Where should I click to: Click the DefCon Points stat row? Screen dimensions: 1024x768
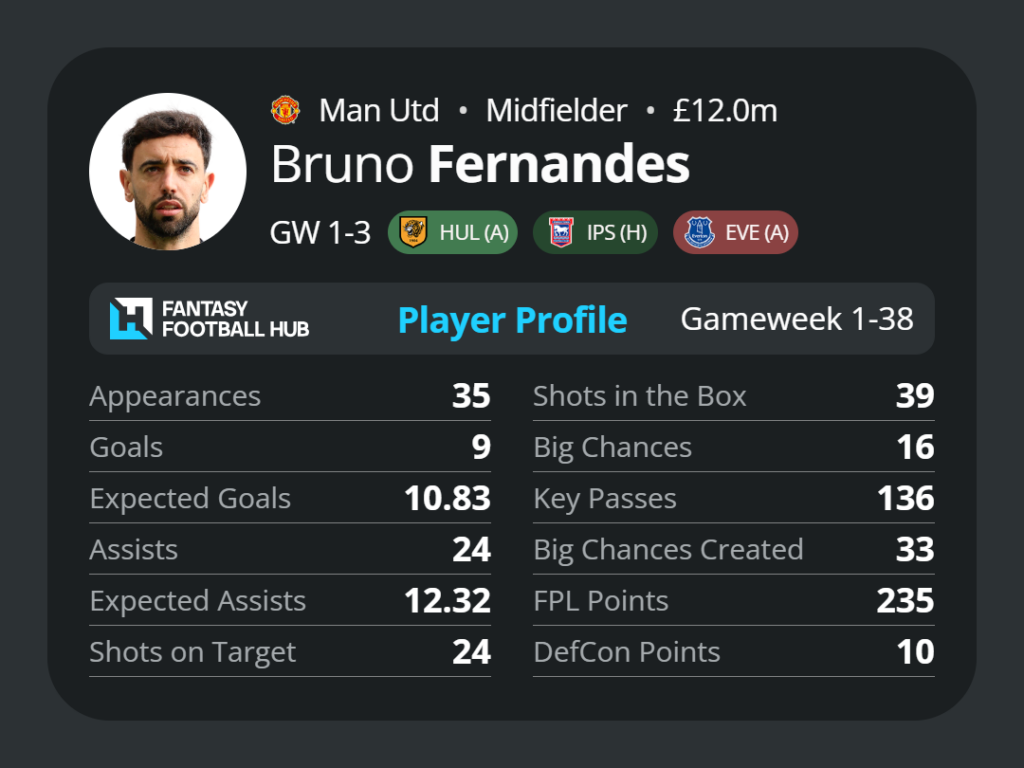(733, 652)
